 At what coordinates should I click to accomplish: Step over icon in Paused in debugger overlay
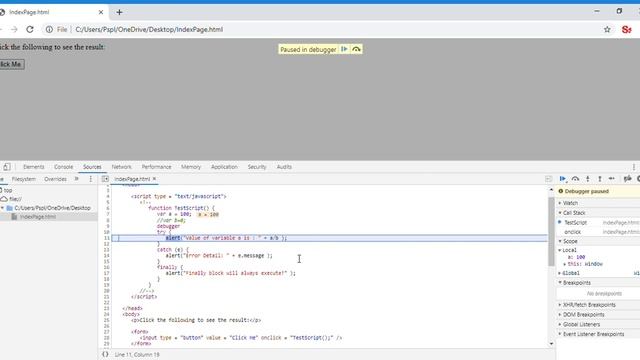(x=356, y=49)
